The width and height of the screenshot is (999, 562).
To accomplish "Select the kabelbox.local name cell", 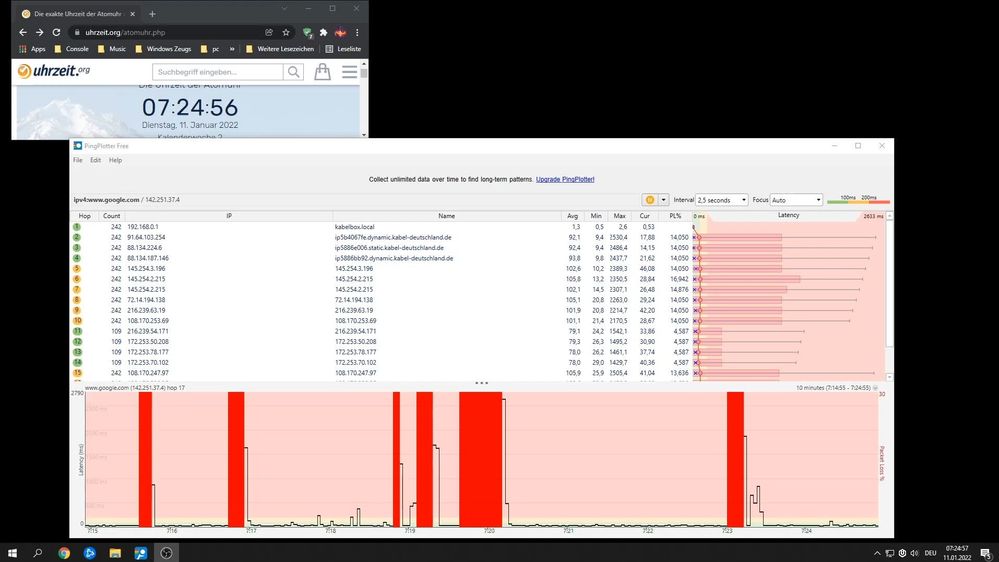I will [355, 227].
